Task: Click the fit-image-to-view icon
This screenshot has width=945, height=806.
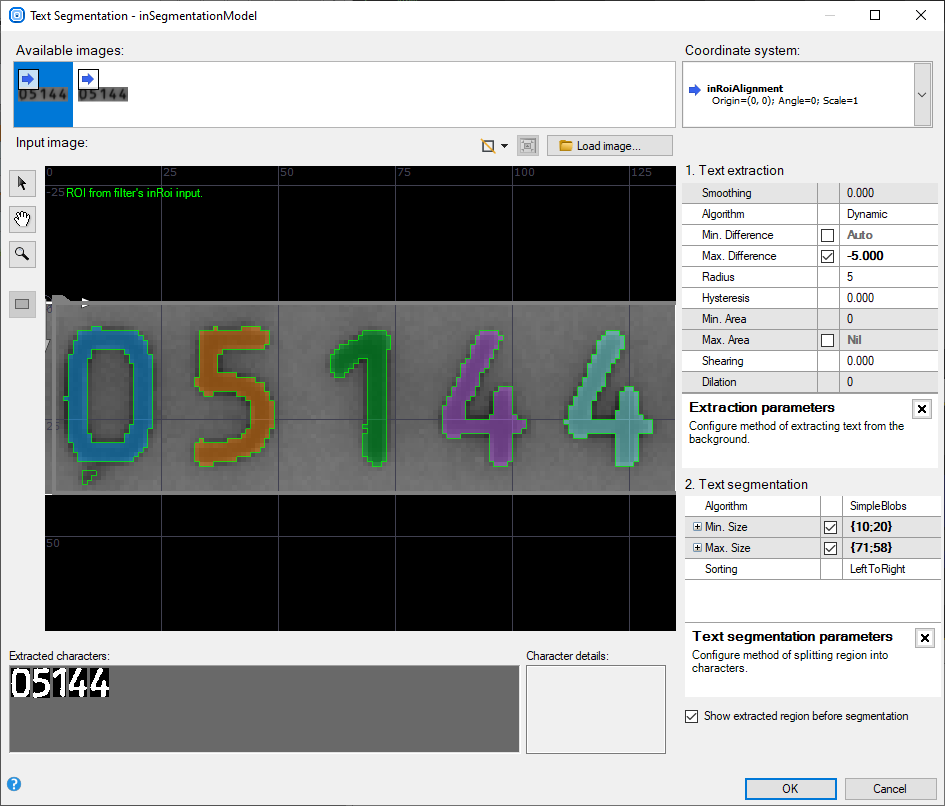Action: tap(528, 146)
